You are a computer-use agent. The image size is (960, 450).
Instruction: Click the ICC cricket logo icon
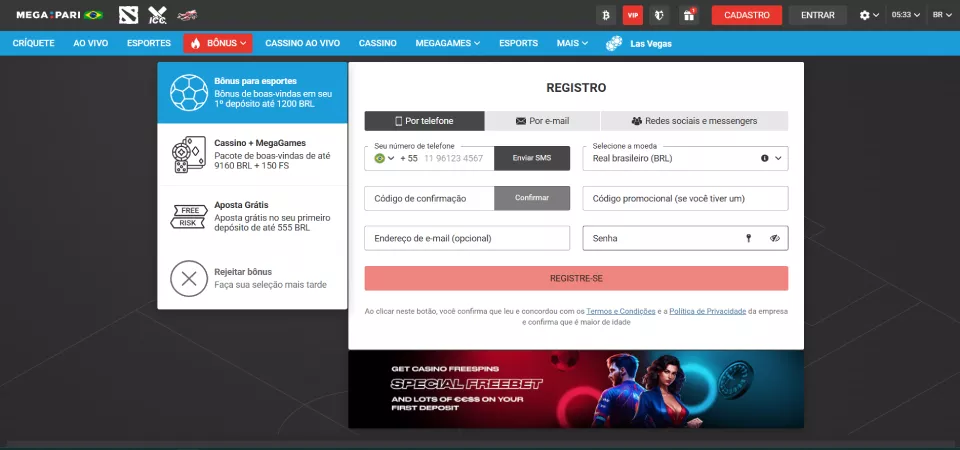tap(157, 15)
